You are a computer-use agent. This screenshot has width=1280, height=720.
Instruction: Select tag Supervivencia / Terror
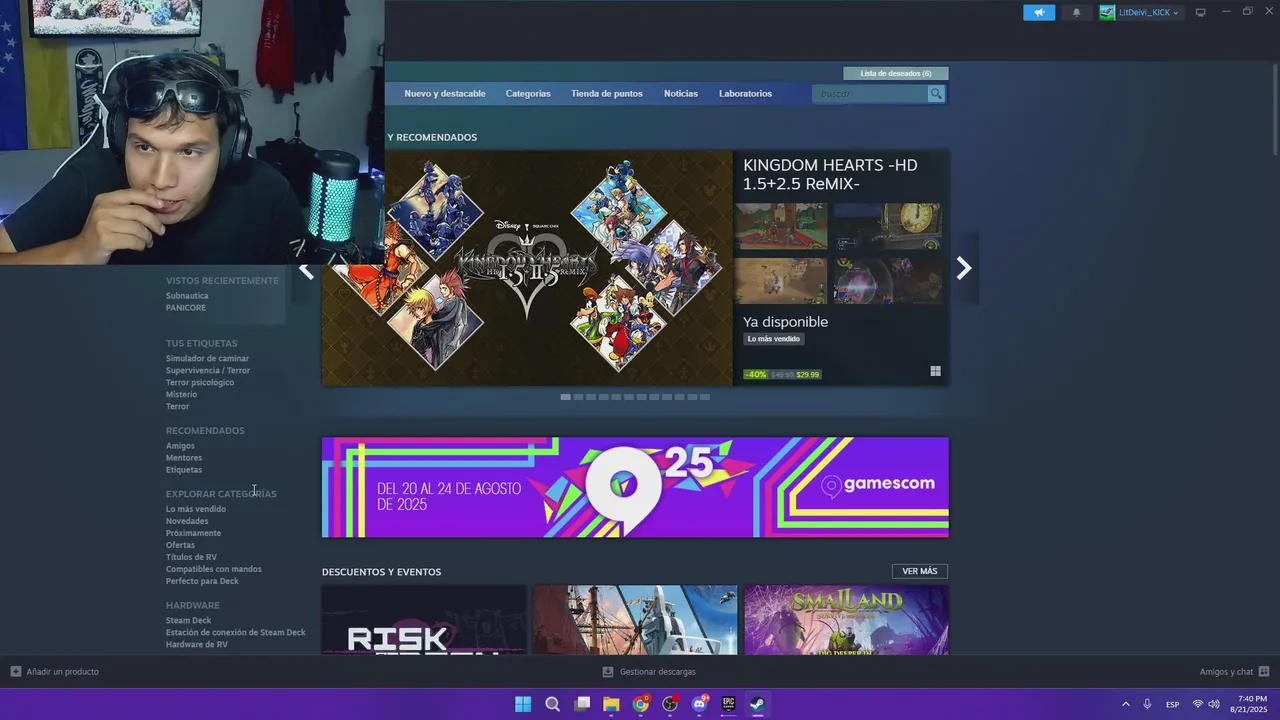click(208, 370)
